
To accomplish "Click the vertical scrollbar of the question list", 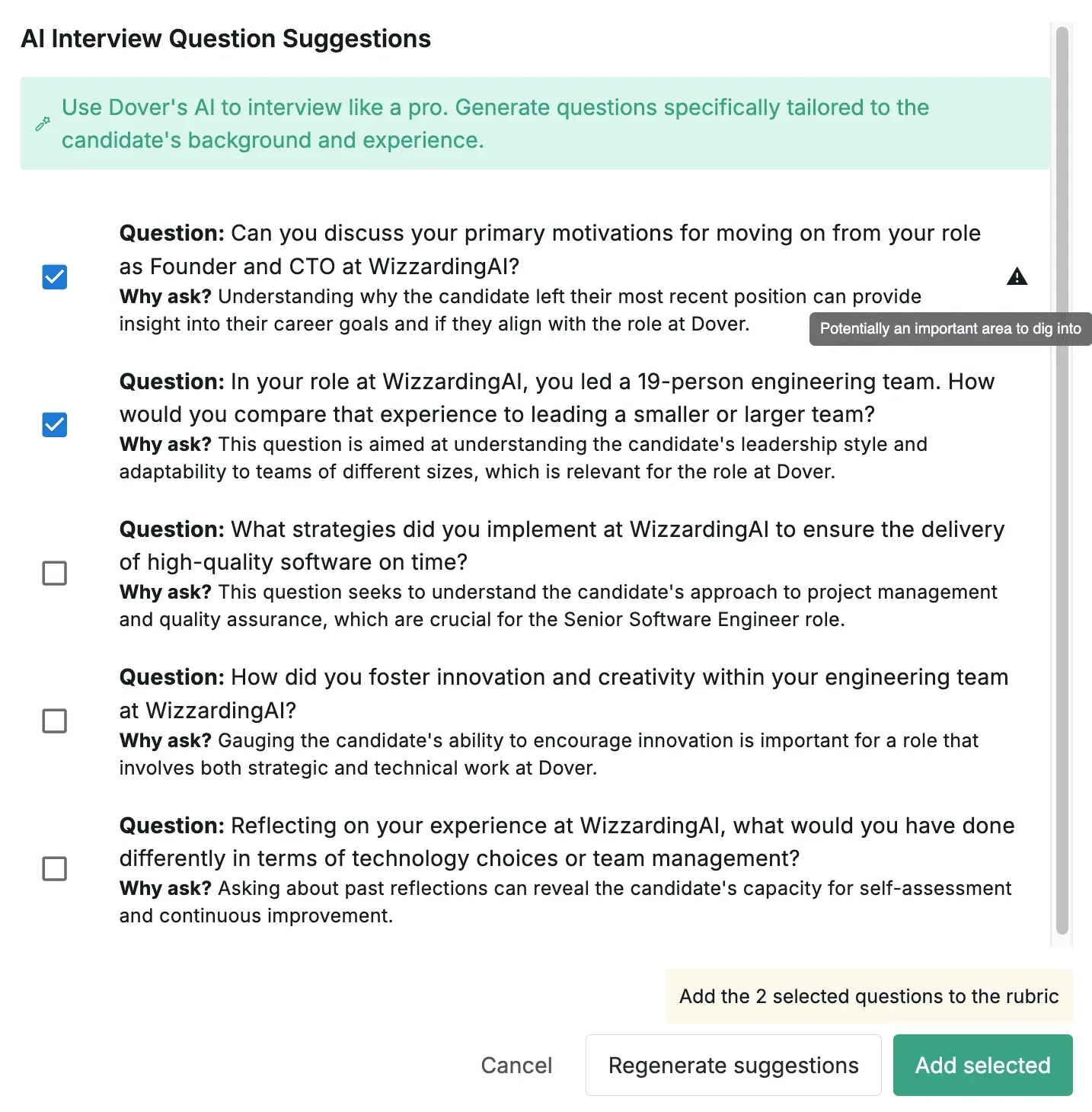I will tap(1062, 480).
